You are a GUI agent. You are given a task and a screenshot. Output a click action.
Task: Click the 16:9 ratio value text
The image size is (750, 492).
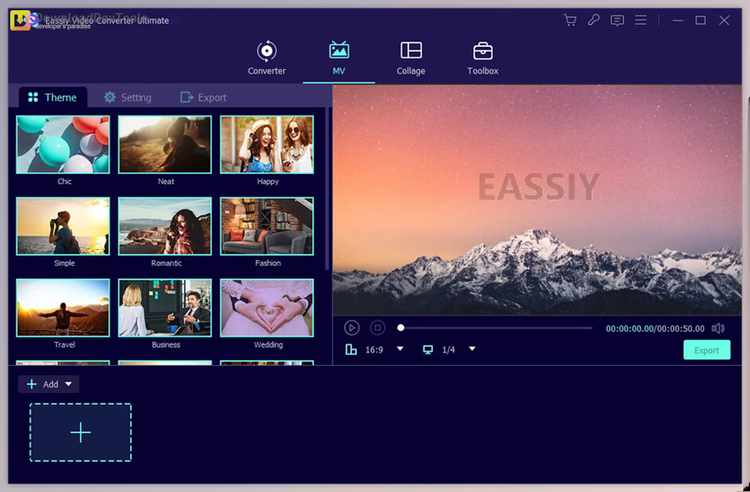click(x=374, y=350)
